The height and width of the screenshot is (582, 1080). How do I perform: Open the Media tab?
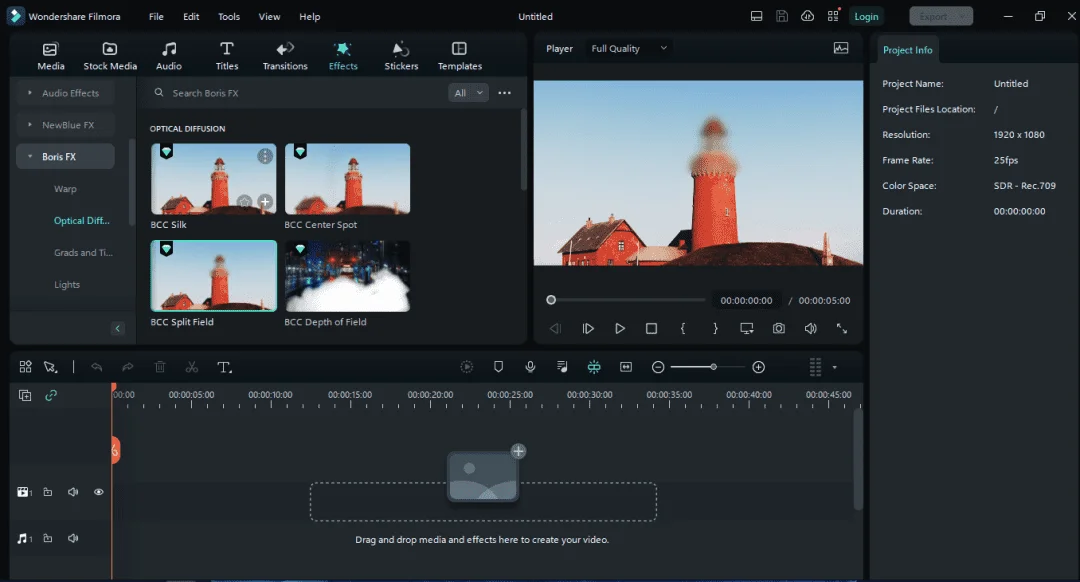[50, 56]
